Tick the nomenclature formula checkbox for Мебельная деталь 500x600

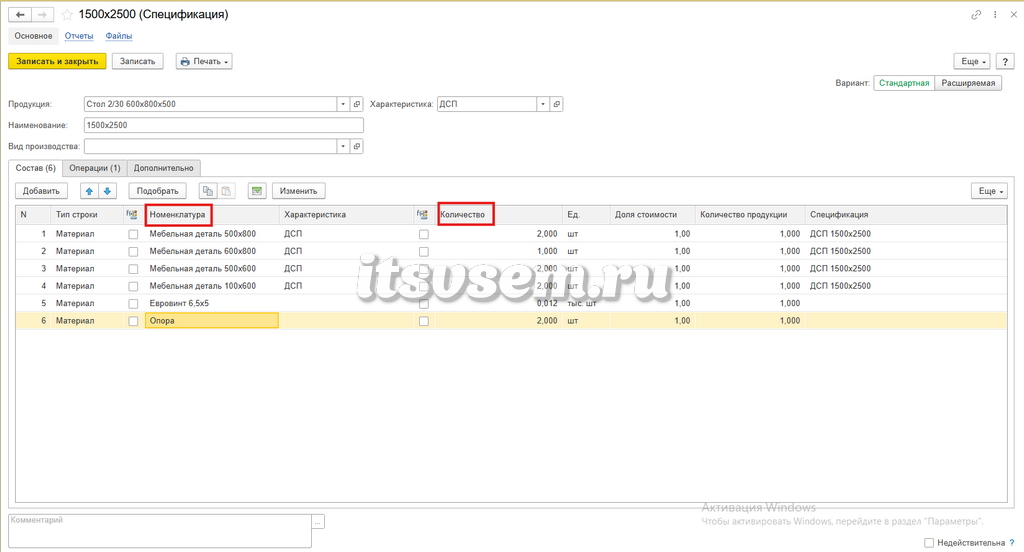(x=133, y=268)
